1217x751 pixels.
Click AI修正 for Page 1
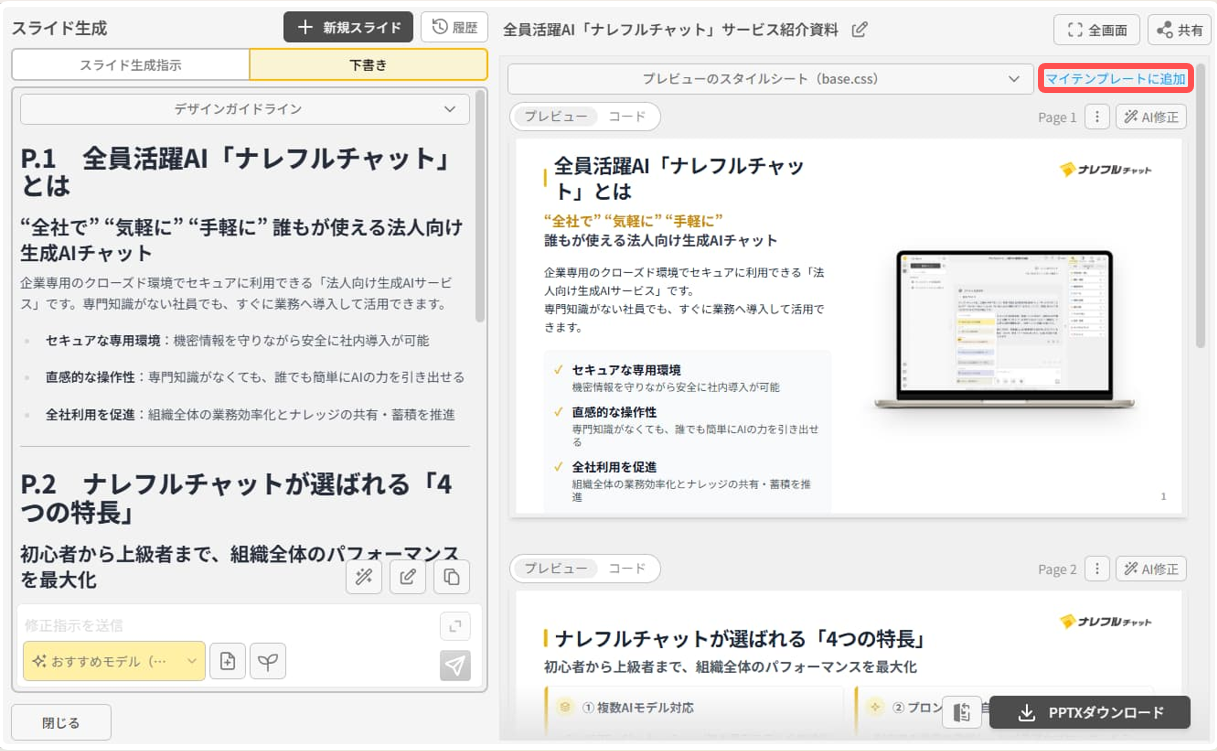point(1151,117)
